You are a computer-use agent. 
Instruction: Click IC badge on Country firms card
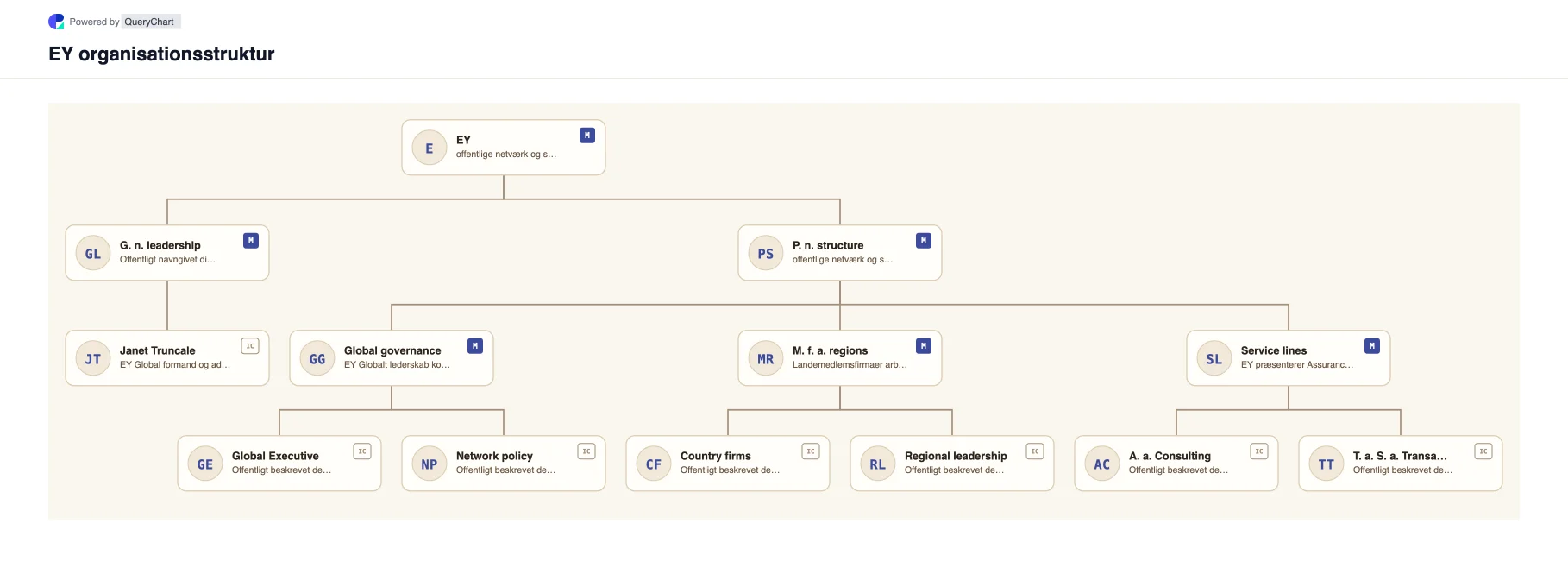click(811, 451)
